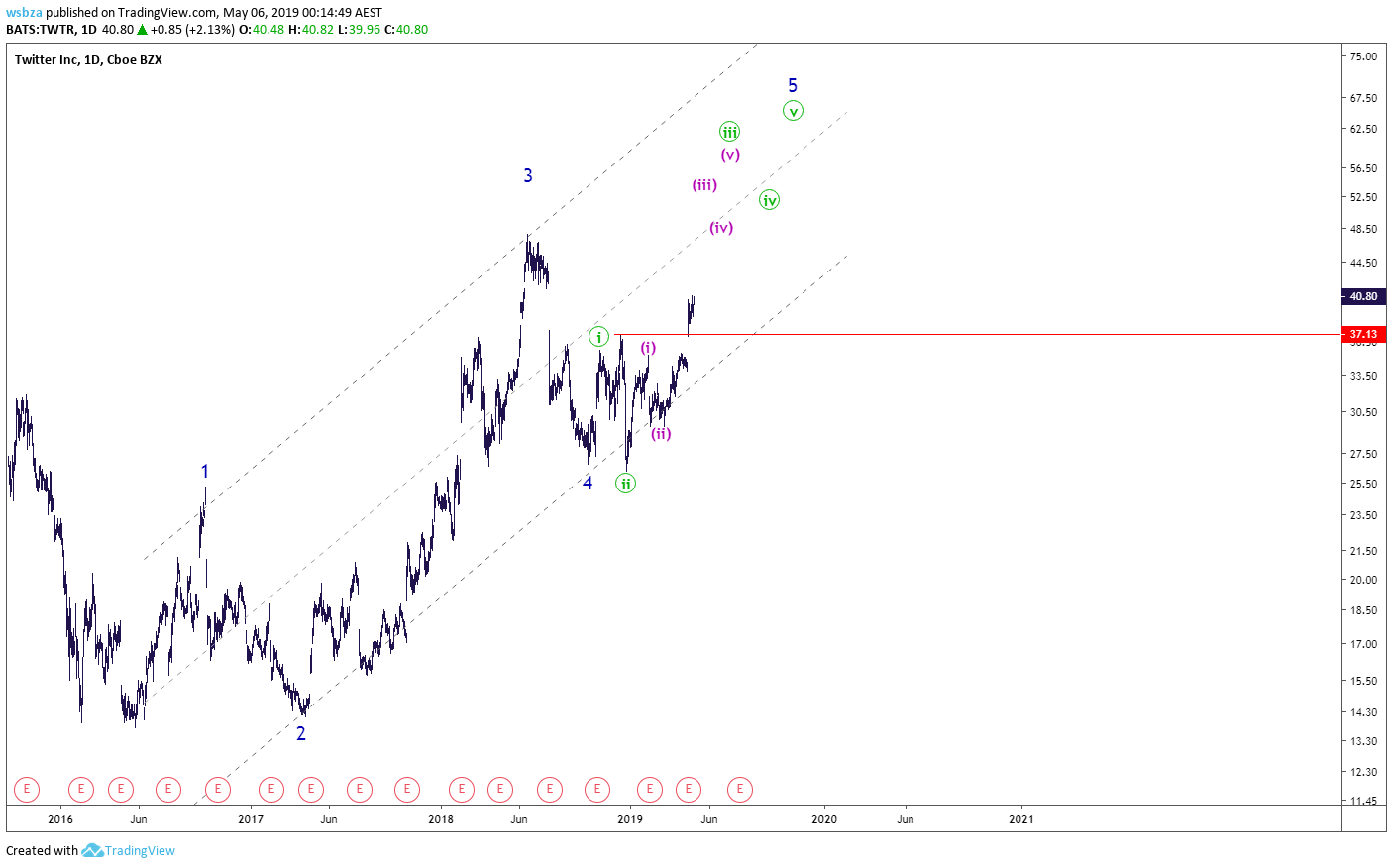1393x868 pixels.
Task: Click the current price tag 40.80
Action: coord(1363,296)
